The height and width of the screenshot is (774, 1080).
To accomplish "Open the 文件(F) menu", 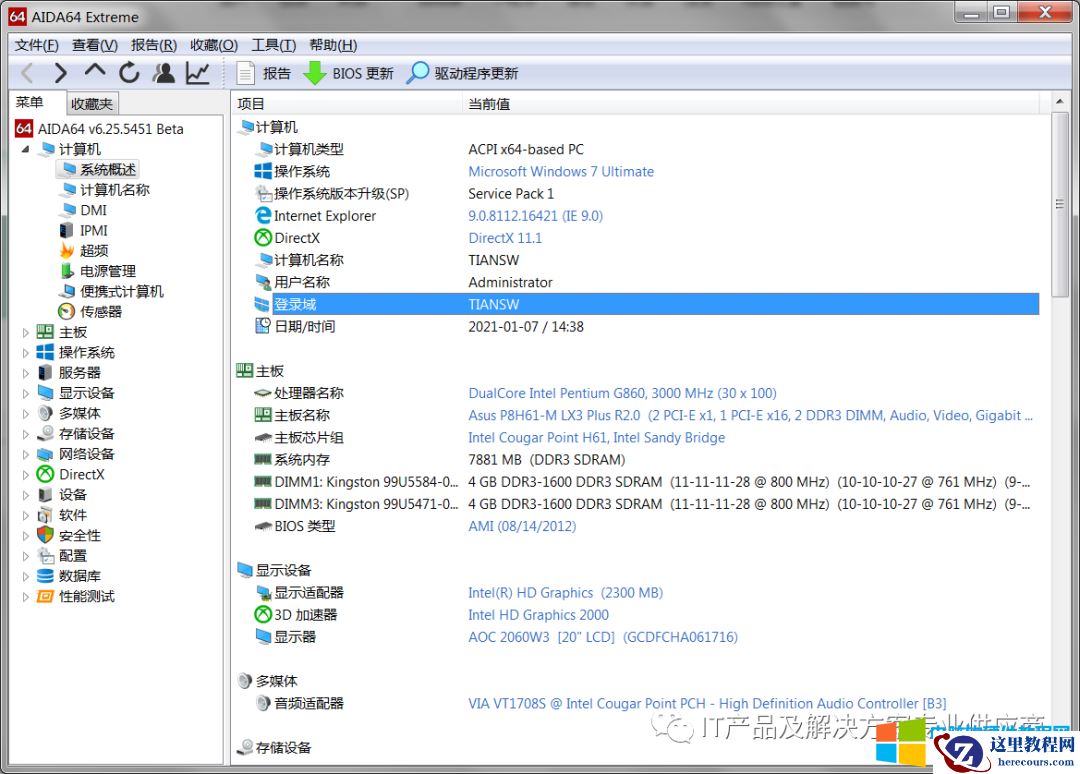I will click(37, 45).
